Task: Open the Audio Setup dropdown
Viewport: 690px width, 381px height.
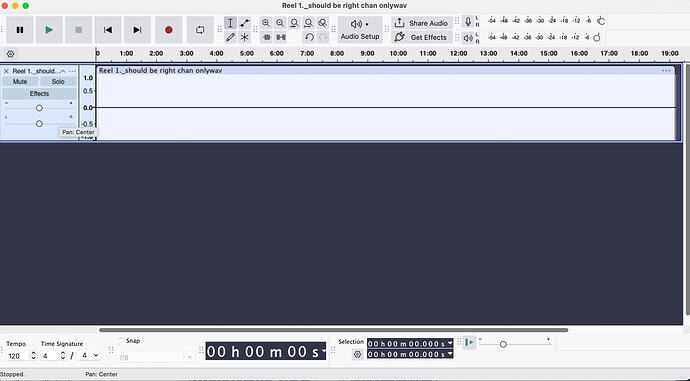Action: (360, 30)
